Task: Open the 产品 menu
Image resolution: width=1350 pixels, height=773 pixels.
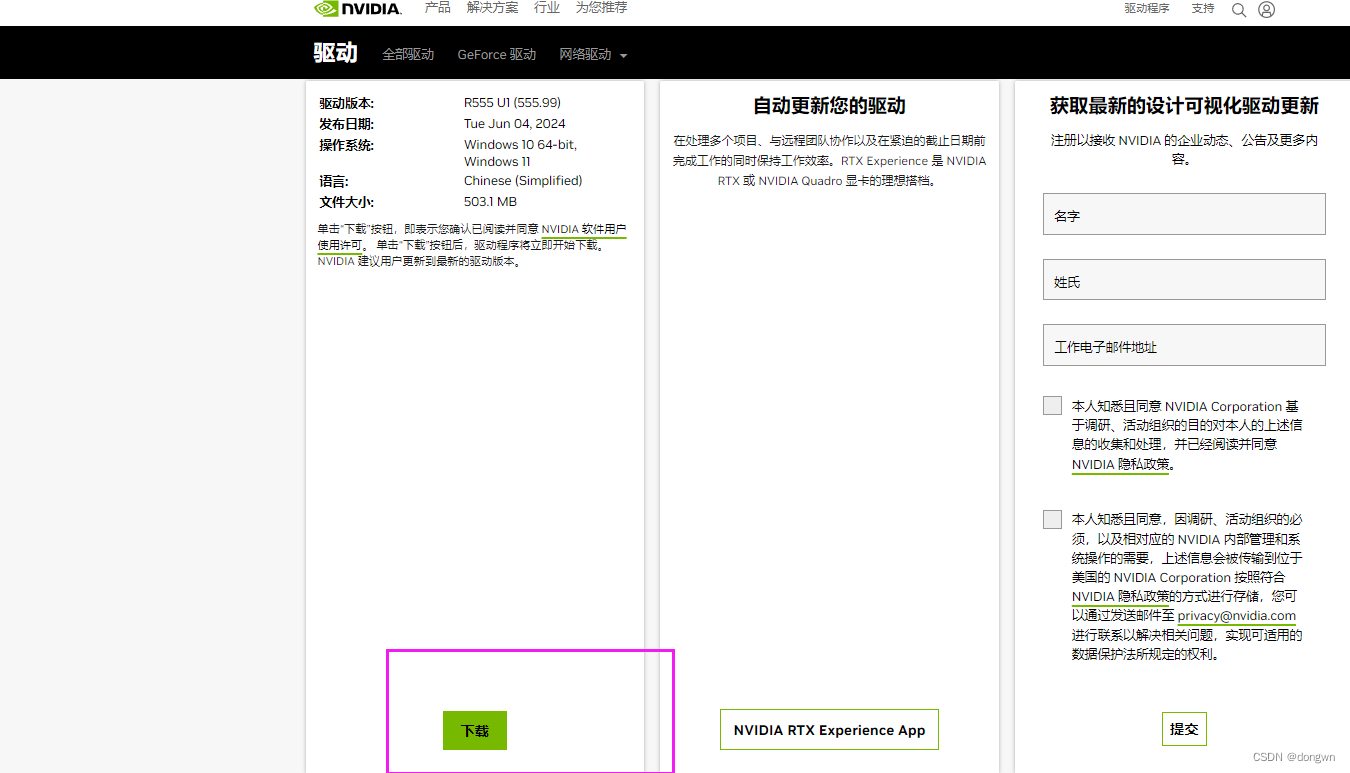Action: pyautogui.click(x=438, y=8)
